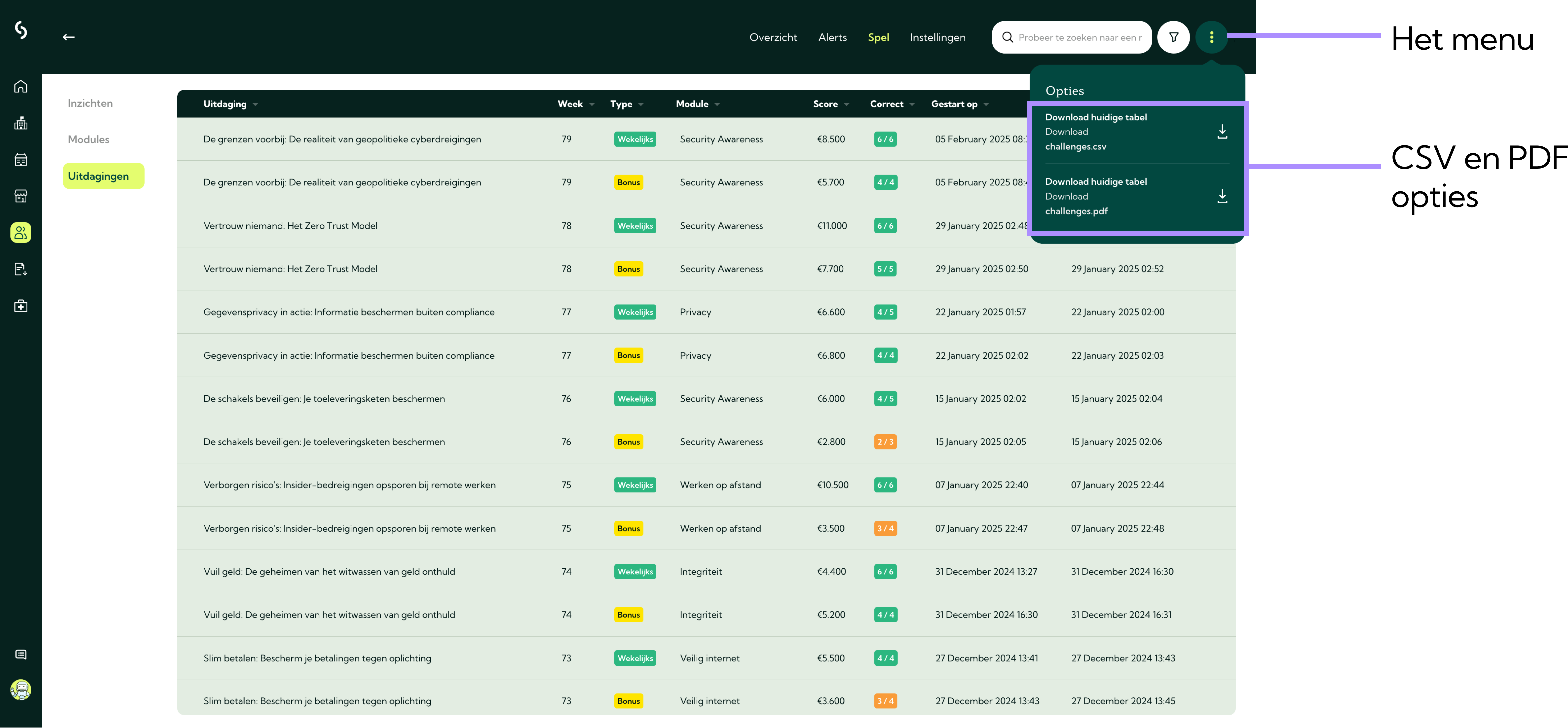
Task: Sort by the Correct column arrow
Action: click(x=912, y=104)
